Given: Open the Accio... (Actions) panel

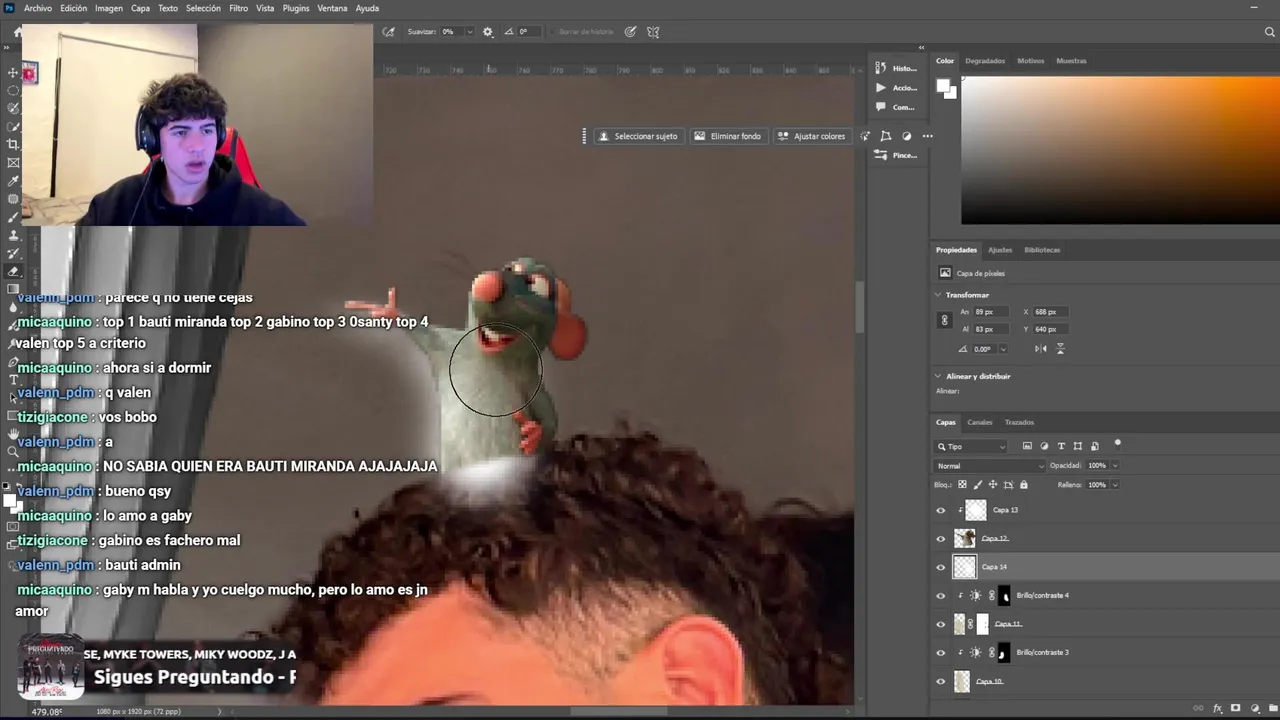Looking at the screenshot, I should coord(896,87).
